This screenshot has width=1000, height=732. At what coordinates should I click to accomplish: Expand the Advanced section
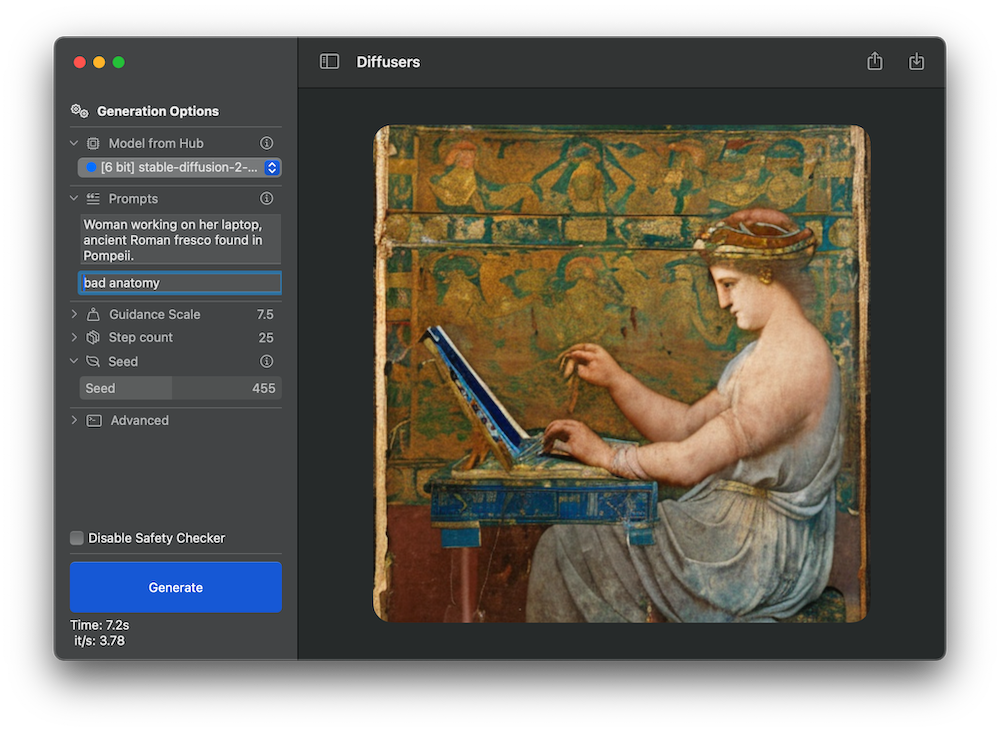pyautogui.click(x=72, y=420)
